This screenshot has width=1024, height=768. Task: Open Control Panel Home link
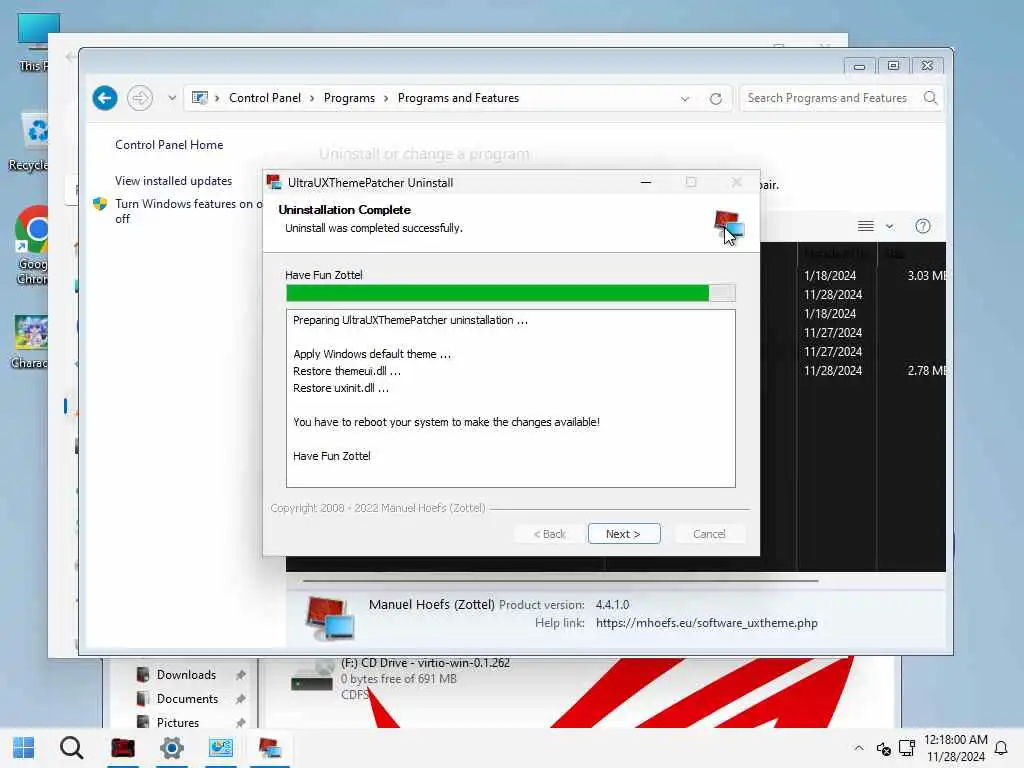[169, 145]
